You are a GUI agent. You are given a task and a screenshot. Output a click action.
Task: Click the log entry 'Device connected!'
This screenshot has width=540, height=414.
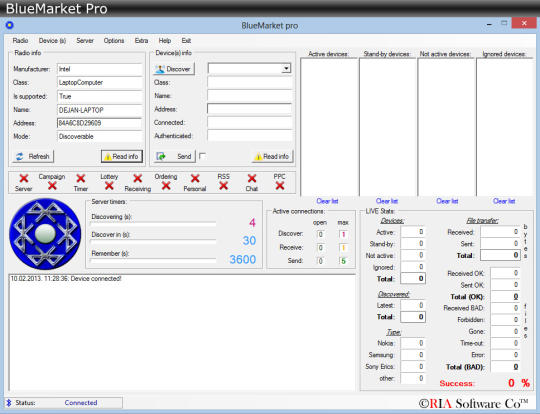66,279
